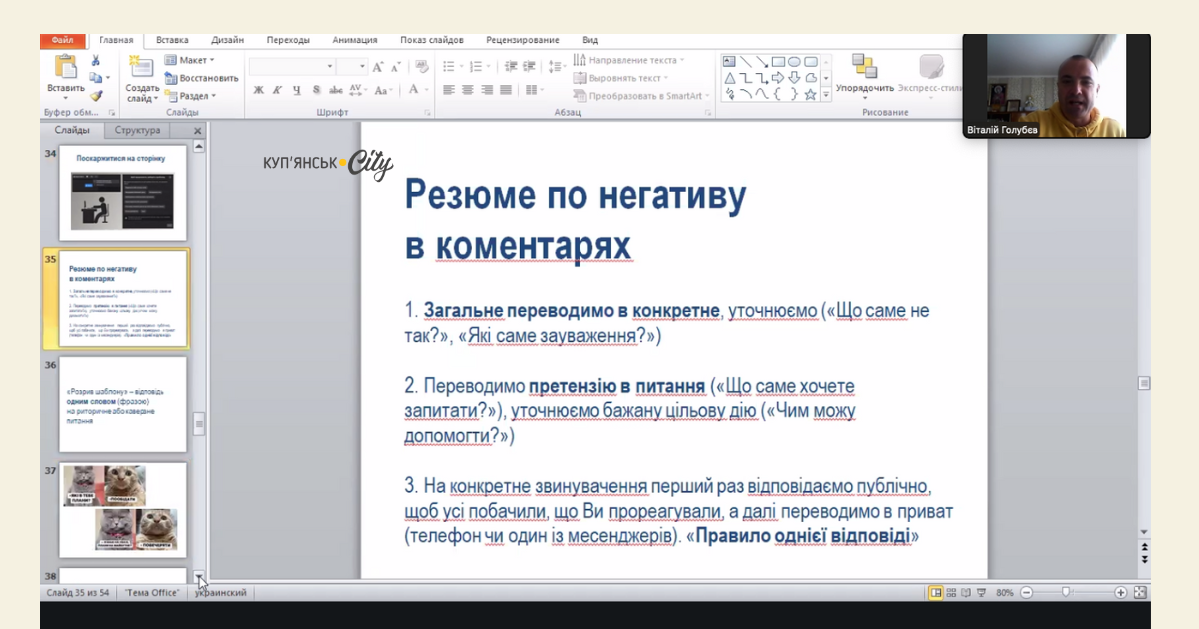Toggle italic К formatting
Image resolution: width=1199 pixels, height=629 pixels.
coord(278,90)
